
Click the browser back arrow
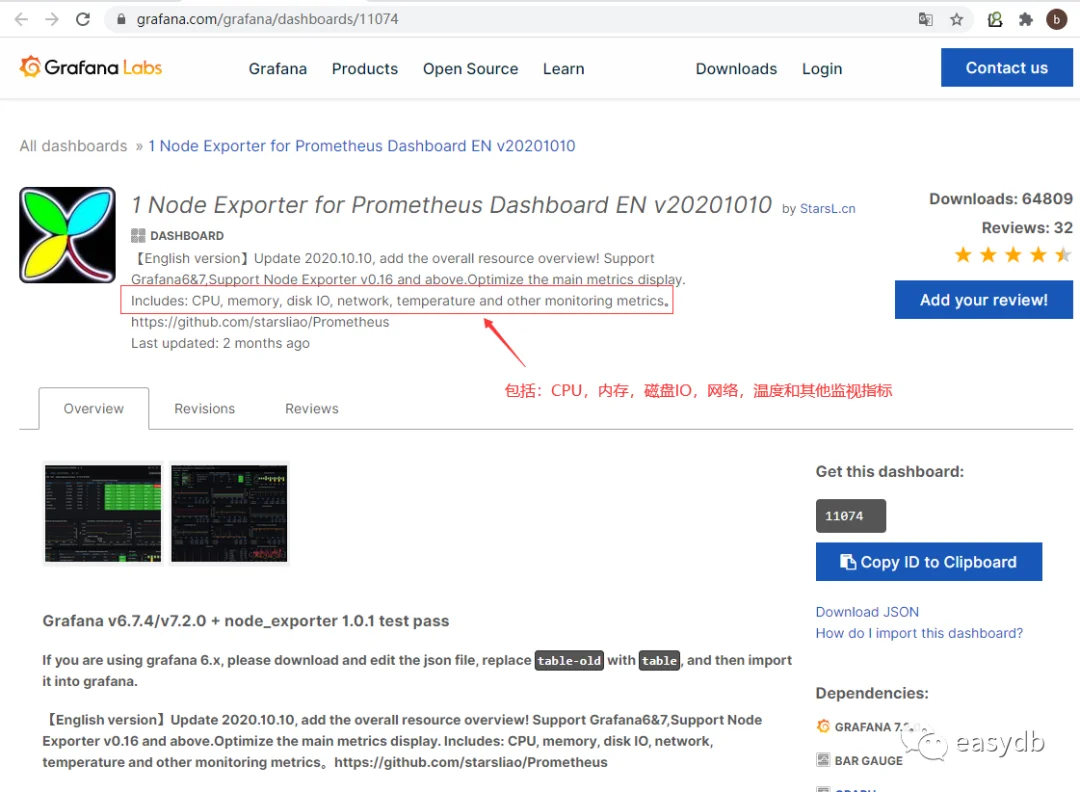(x=21, y=19)
